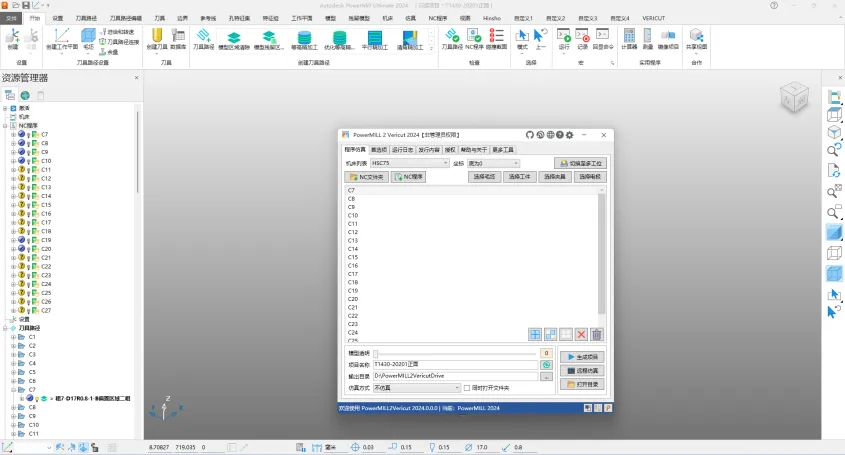Open the coordinate (坐标) dropdown in Vericut dialog
Screen dimensions: 845x455
coord(493,163)
